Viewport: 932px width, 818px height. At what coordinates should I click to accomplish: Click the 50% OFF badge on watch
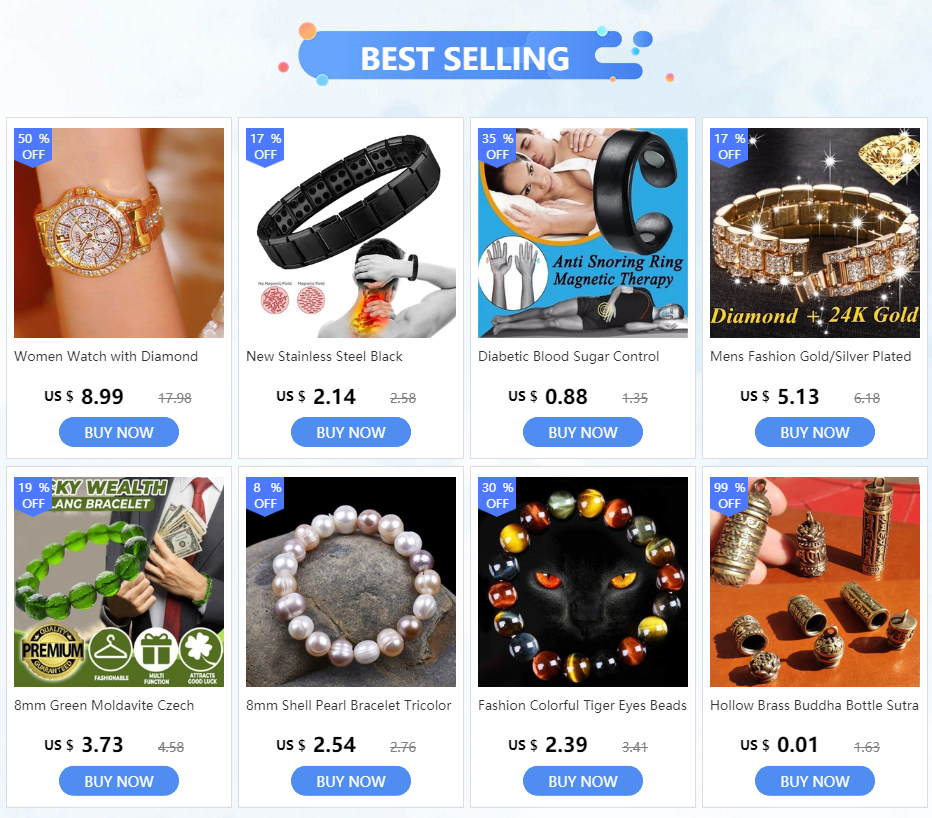pyautogui.click(x=33, y=146)
